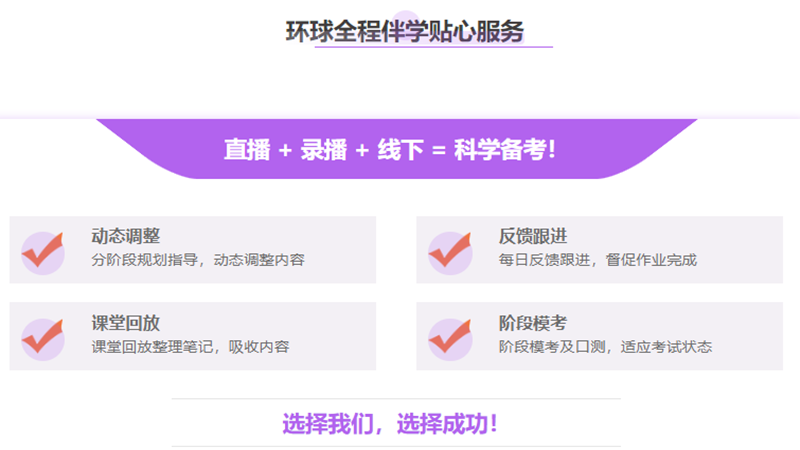Image resolution: width=800 pixels, height=450 pixels.
Task: Select the 动态调整 heading
Action: 125,236
